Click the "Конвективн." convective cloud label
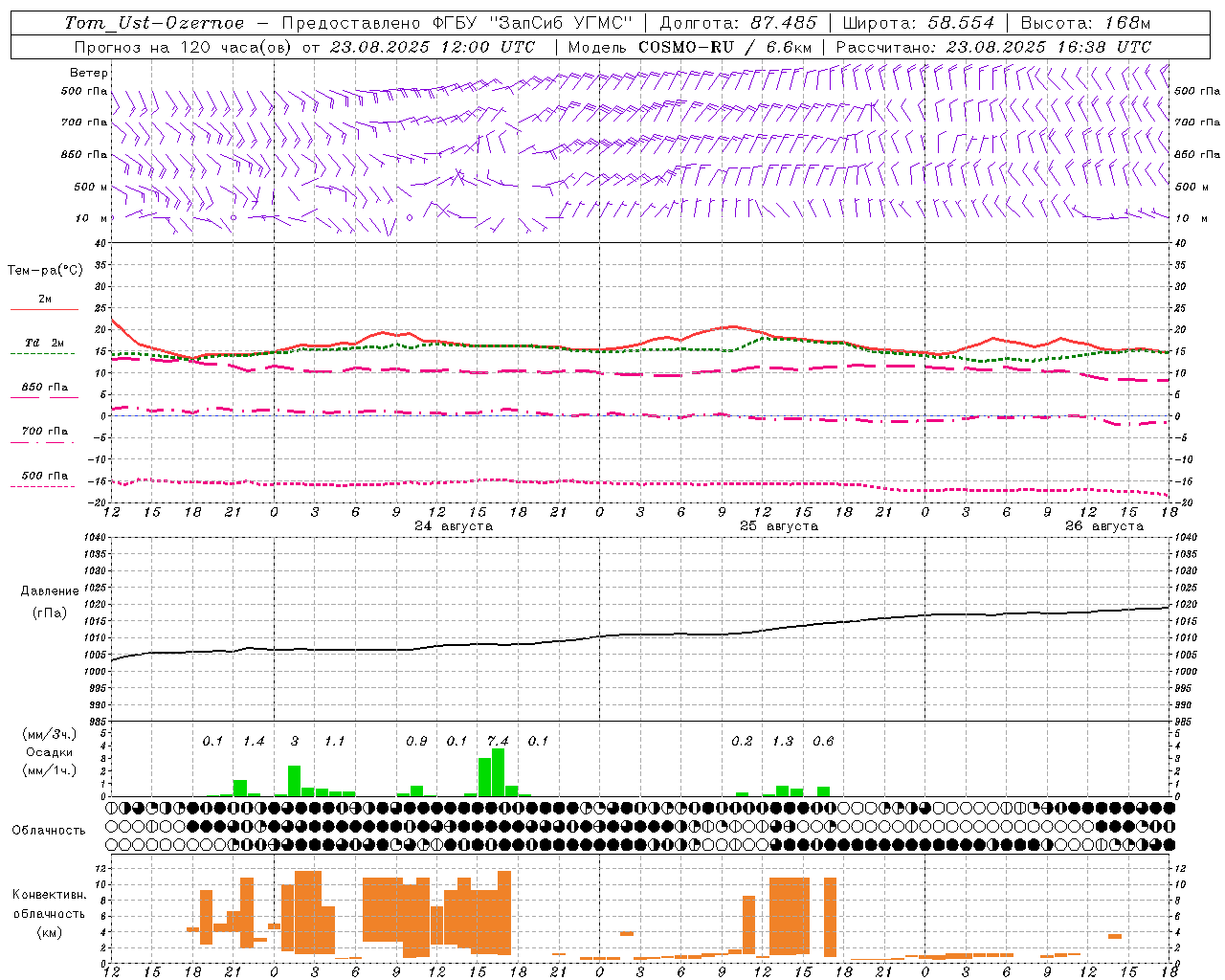The image size is (1225, 980). click(x=50, y=895)
